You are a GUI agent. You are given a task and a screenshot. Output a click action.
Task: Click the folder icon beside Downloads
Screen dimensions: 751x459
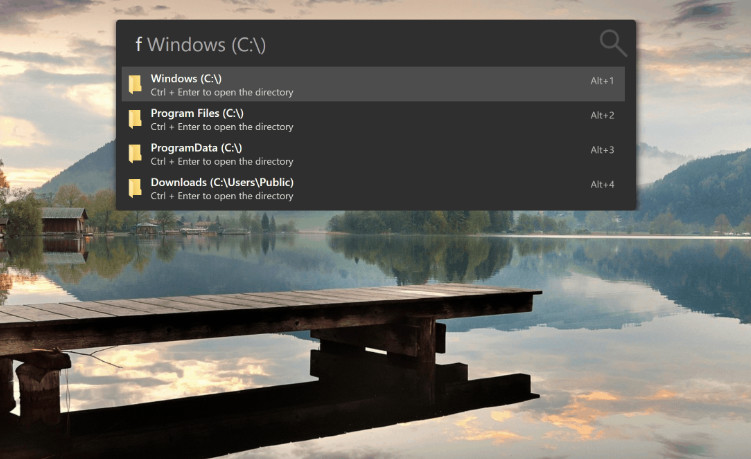pos(135,188)
